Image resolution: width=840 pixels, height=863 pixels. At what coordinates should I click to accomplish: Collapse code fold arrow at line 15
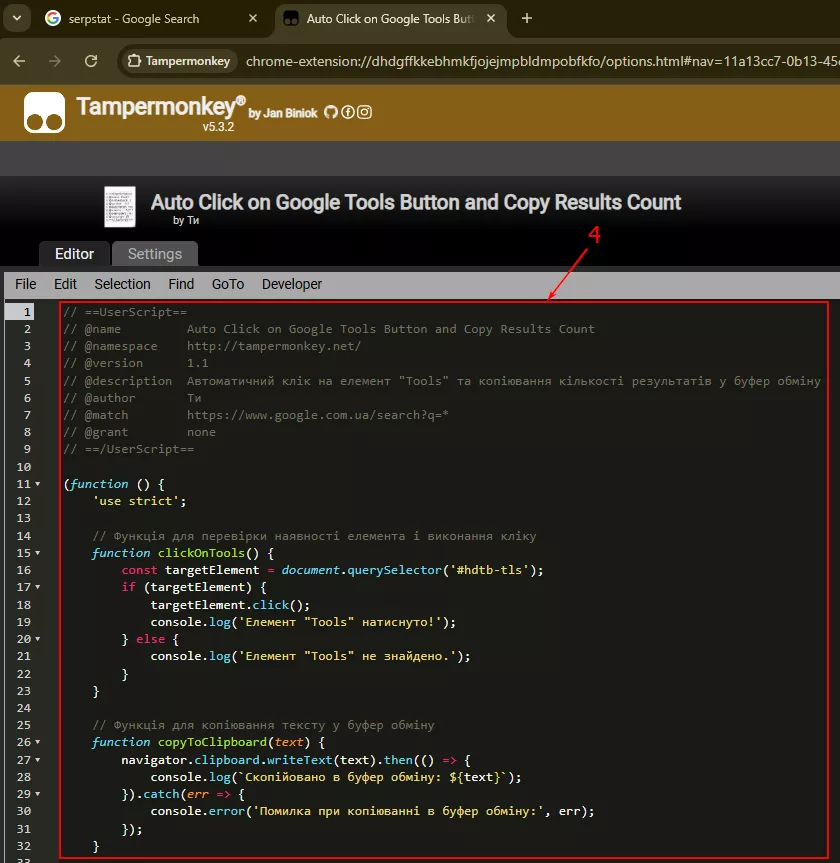pyautogui.click(x=37, y=553)
